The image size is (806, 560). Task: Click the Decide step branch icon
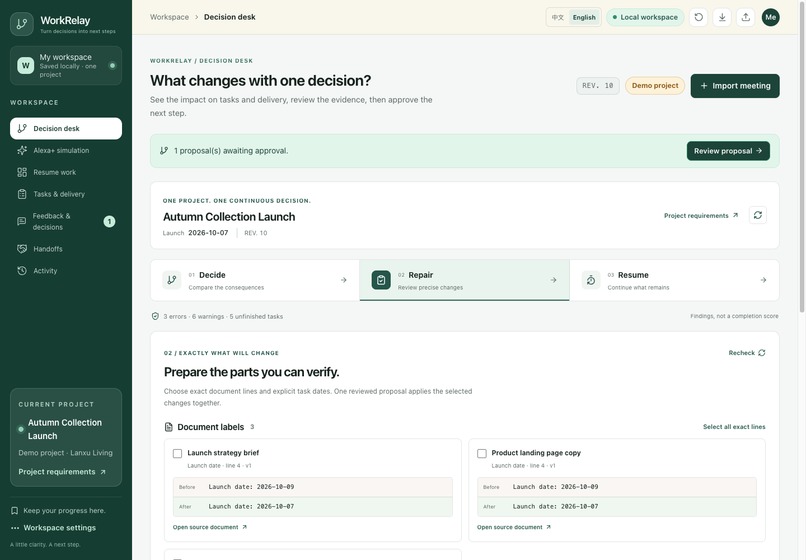[x=172, y=280]
